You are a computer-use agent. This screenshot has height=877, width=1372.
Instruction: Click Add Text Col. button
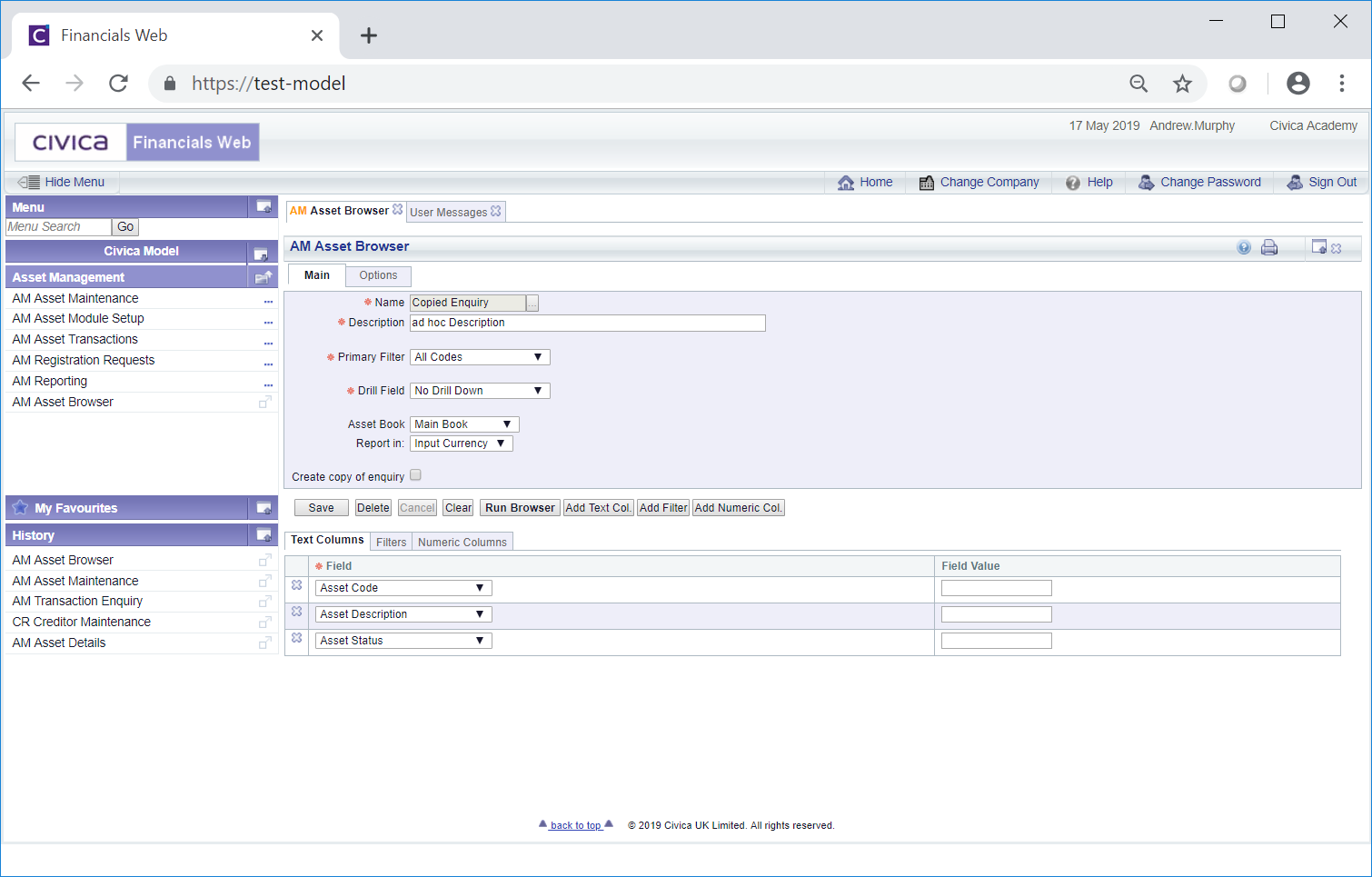click(599, 508)
